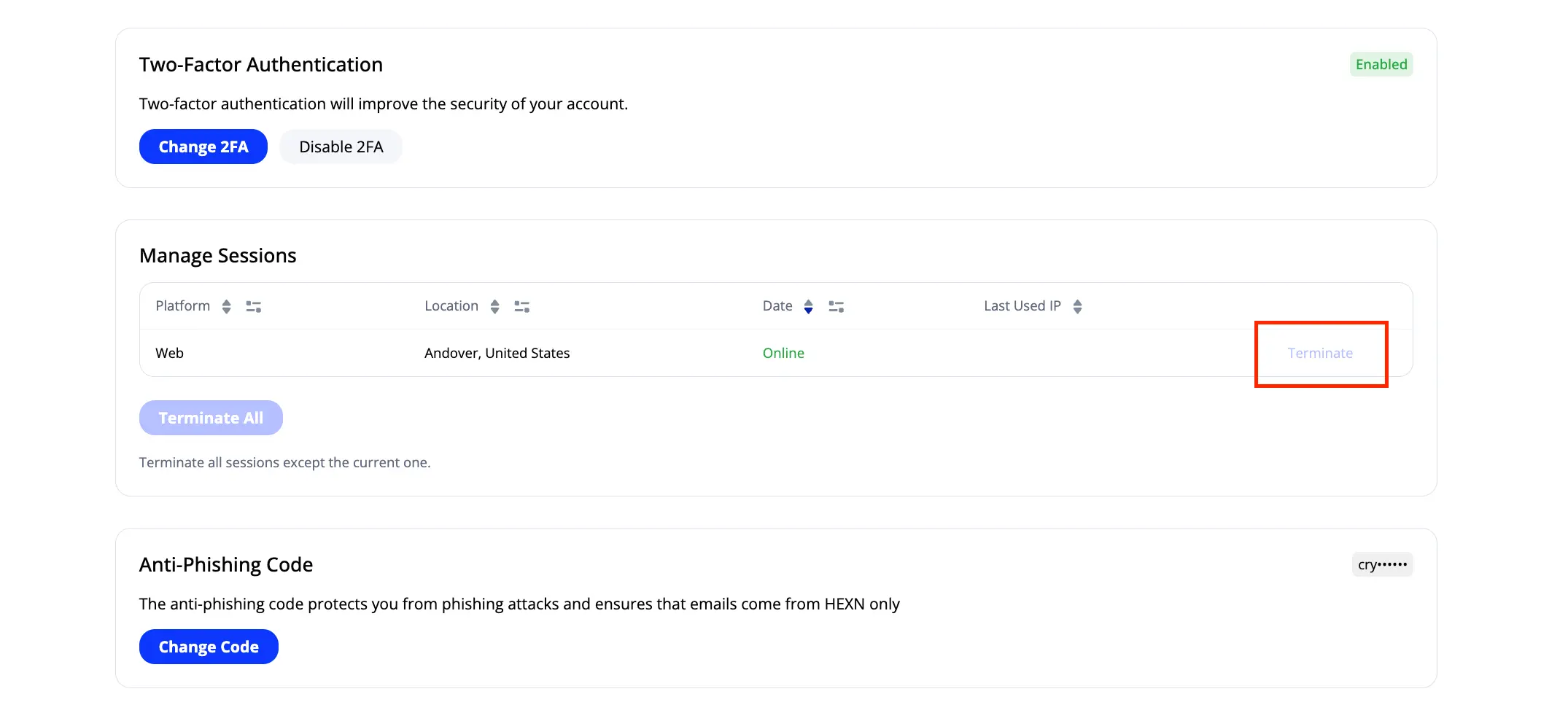Image resolution: width=1568 pixels, height=713 pixels.
Task: Sort sessions by Date column
Action: 808,307
